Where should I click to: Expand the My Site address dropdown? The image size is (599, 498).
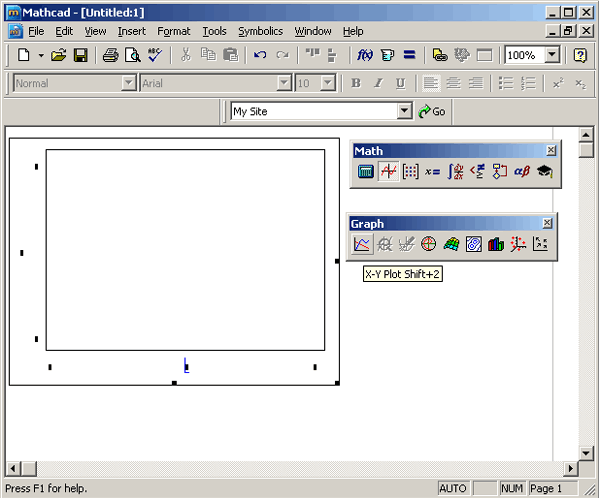pos(404,111)
